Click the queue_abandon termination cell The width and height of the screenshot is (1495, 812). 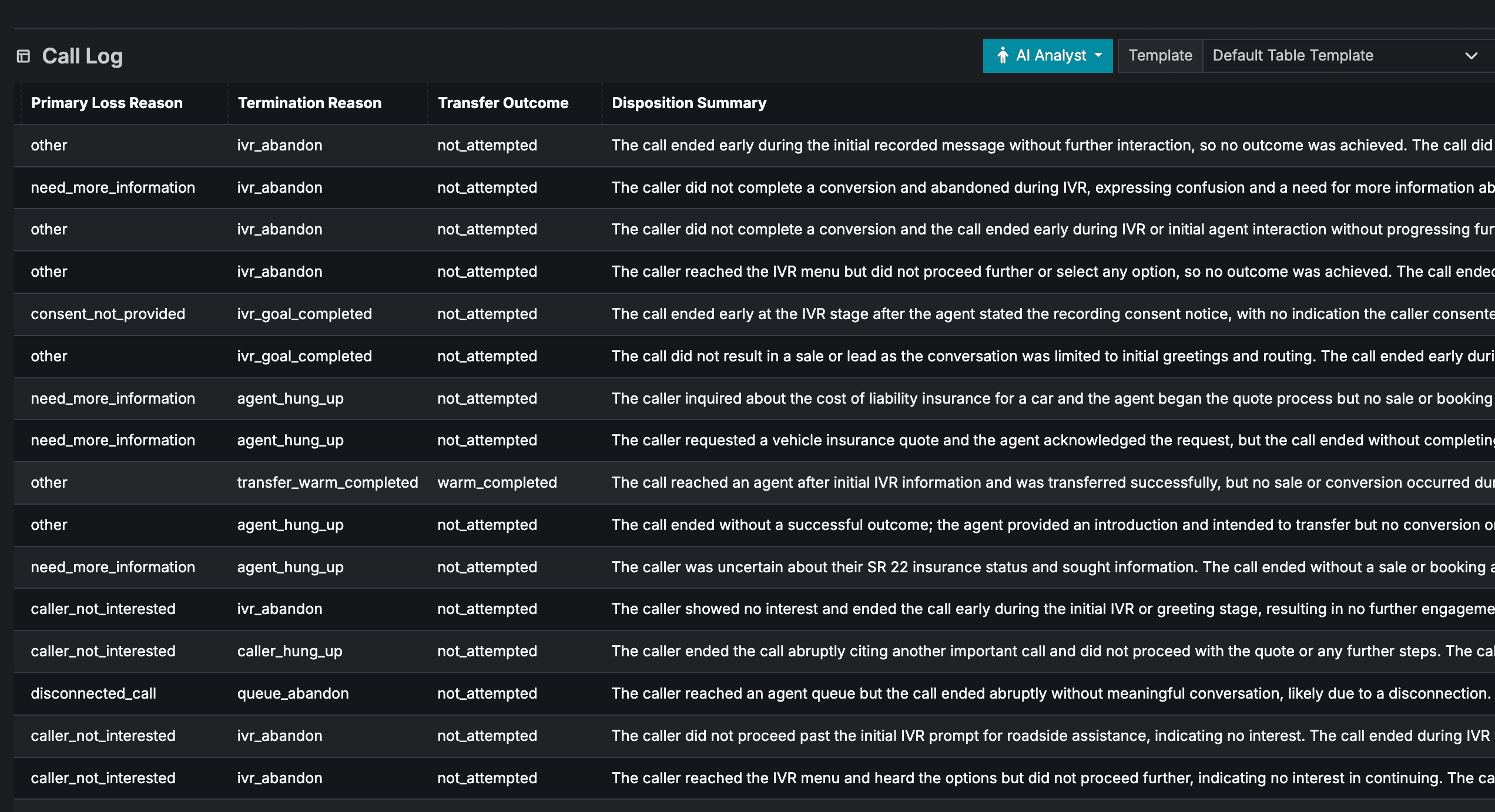pos(292,693)
